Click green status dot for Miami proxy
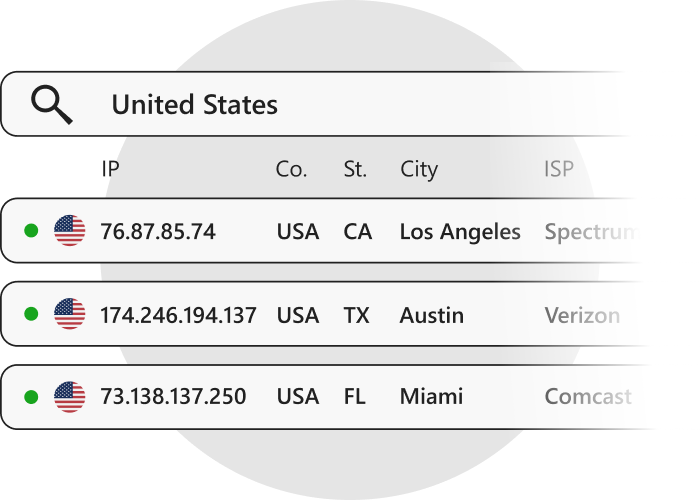This screenshot has width=700, height=500. pyautogui.click(x=31, y=397)
